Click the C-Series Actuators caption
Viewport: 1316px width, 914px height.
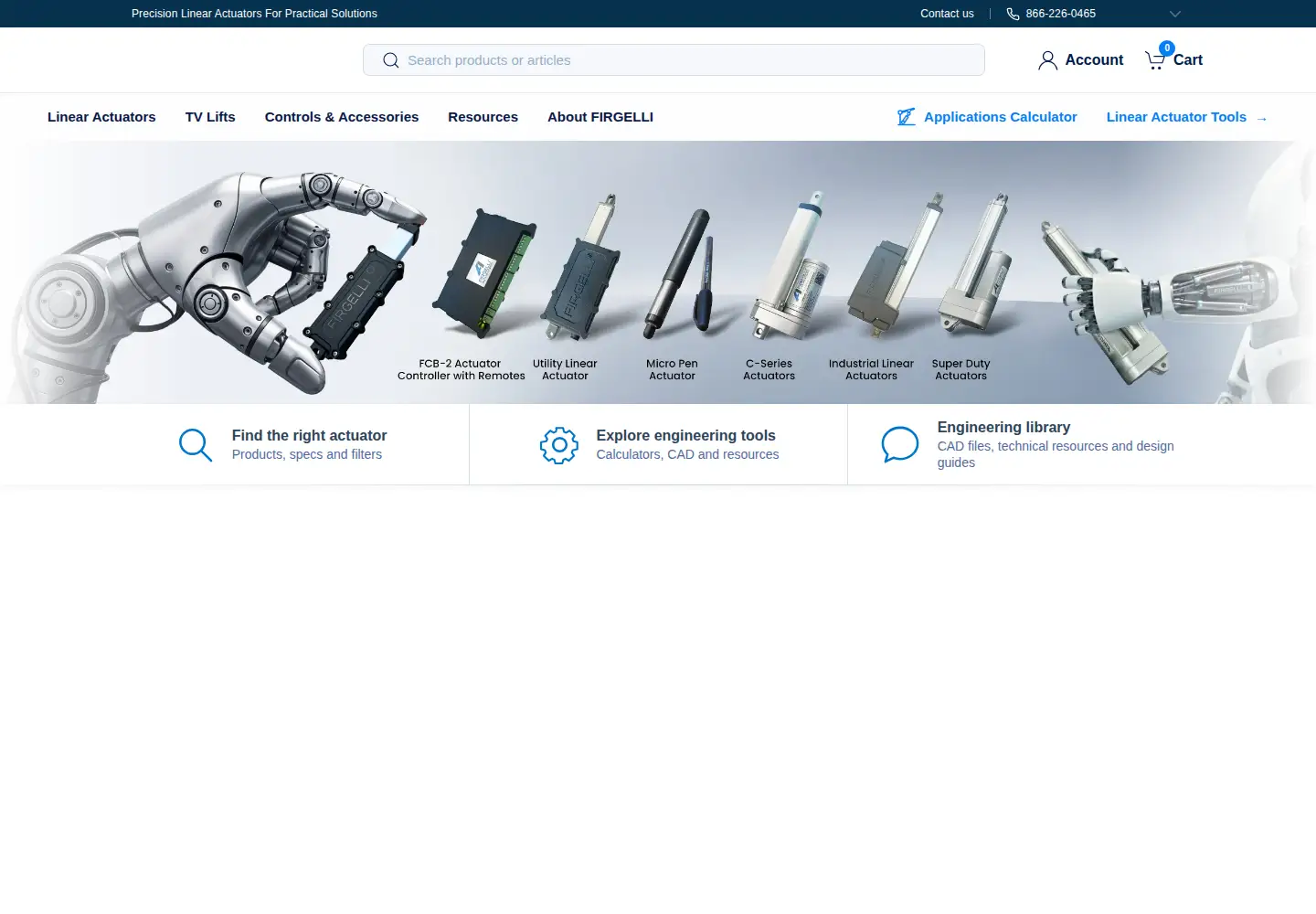769,370
